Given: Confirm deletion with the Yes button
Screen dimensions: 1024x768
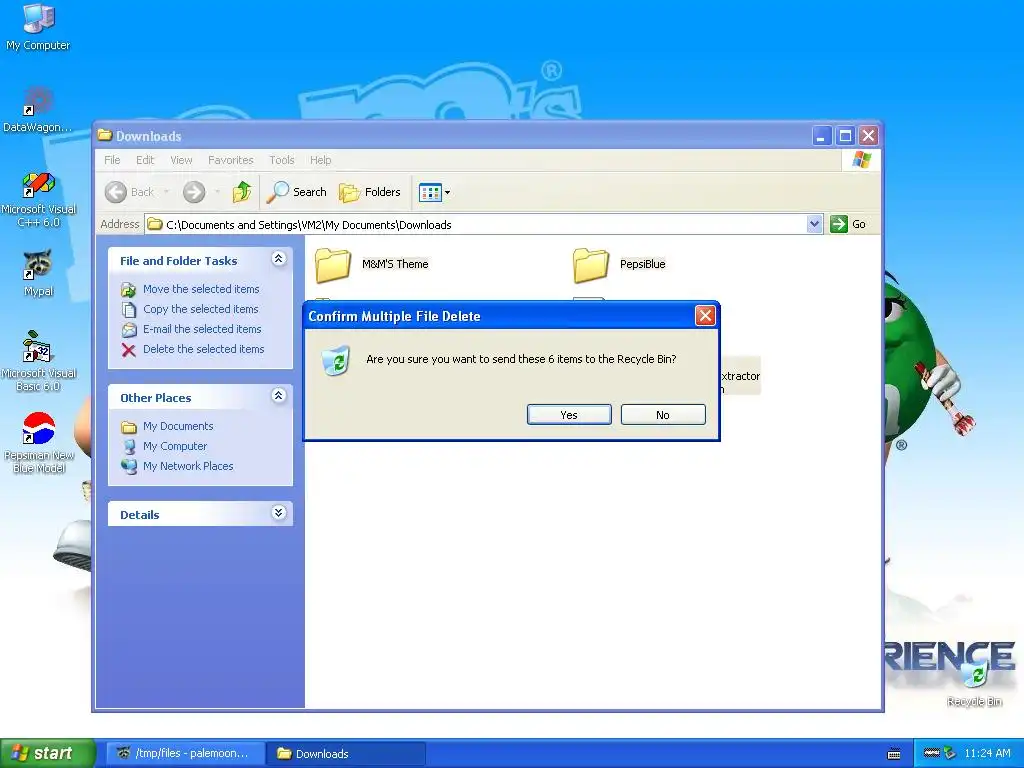Looking at the screenshot, I should pos(569,415).
